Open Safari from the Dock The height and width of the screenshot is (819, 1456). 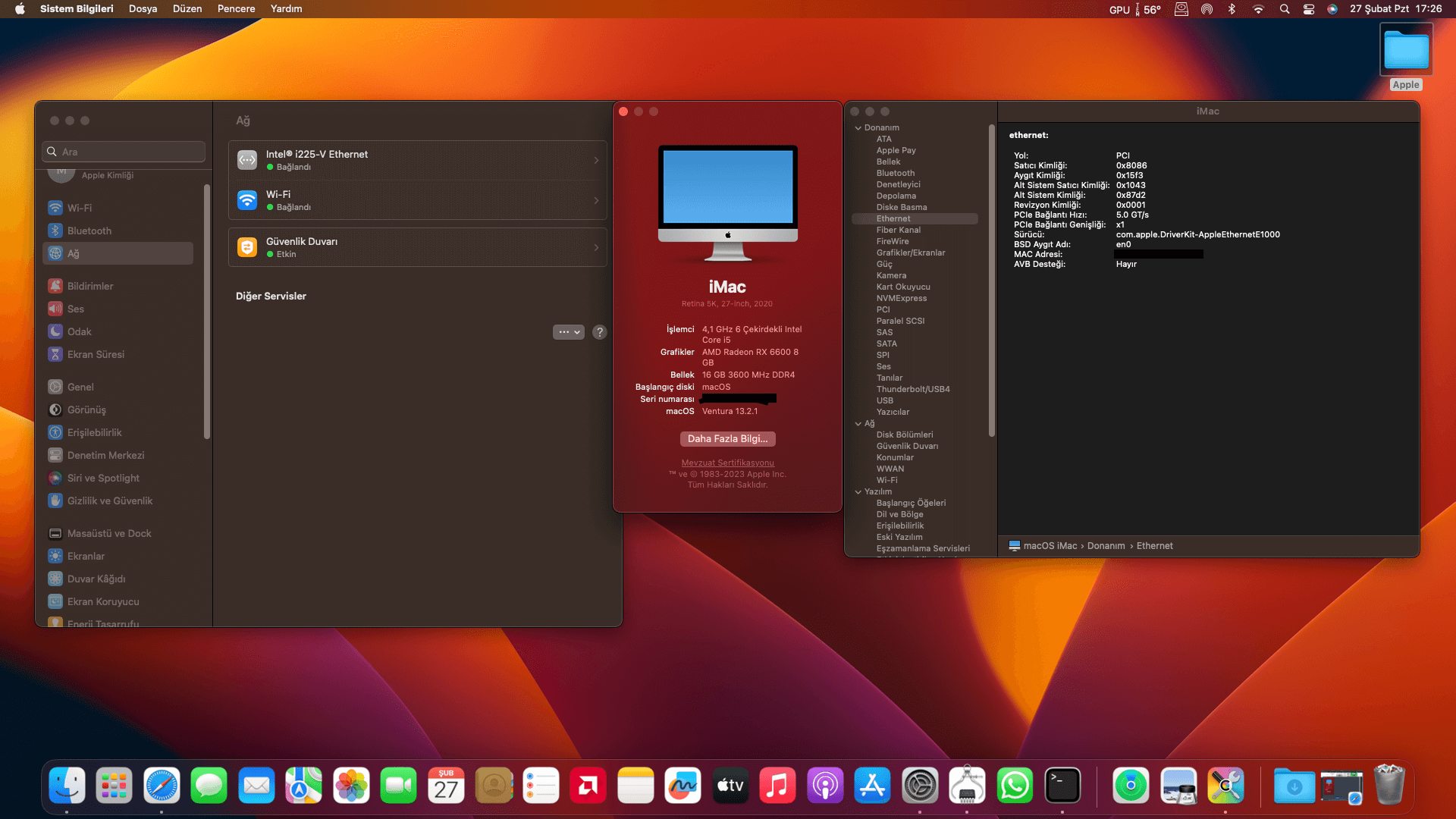coord(162,786)
